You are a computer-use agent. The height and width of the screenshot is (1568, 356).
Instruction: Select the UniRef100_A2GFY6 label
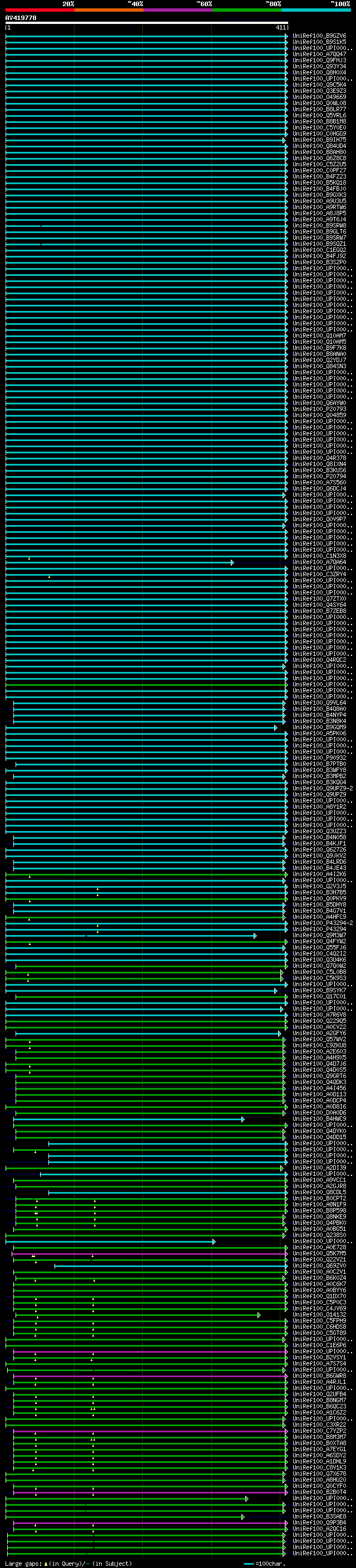click(x=319, y=1033)
